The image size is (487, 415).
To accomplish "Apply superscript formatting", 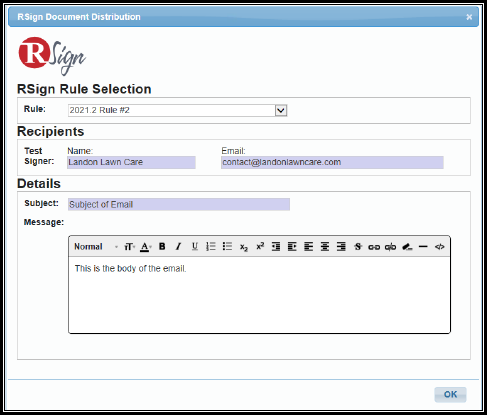I will pyautogui.click(x=260, y=246).
